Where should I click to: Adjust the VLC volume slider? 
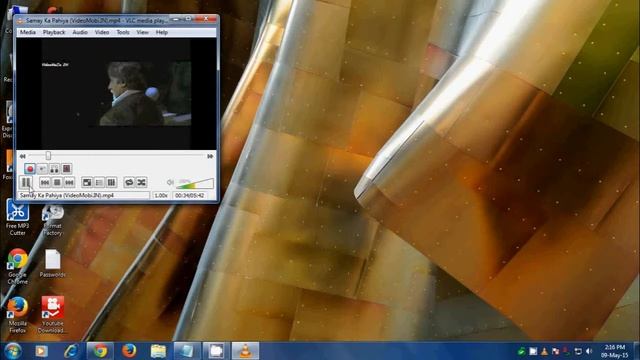click(x=195, y=183)
